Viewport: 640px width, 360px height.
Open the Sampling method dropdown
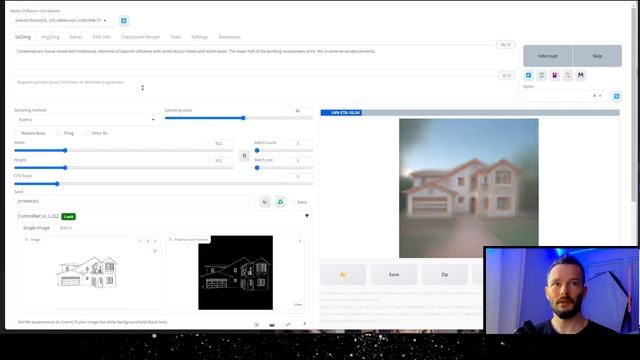coord(87,120)
